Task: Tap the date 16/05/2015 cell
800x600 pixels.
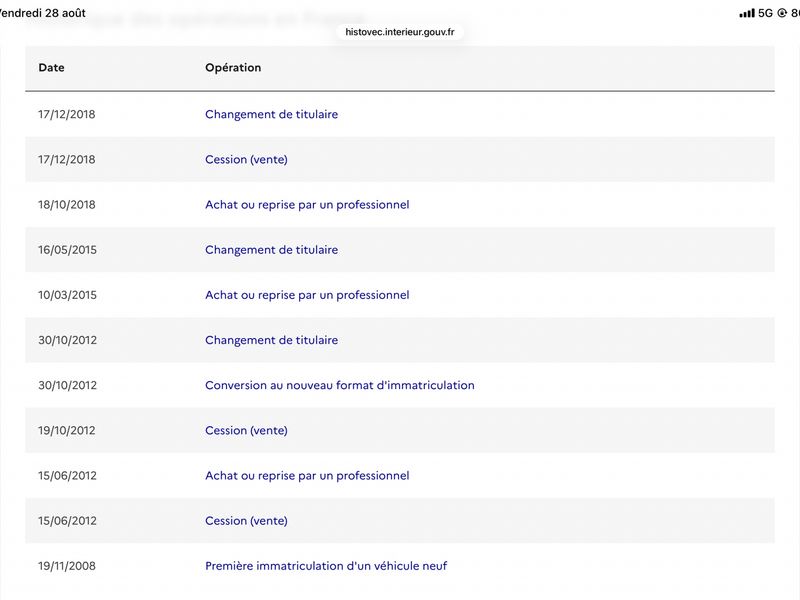Action: coord(67,250)
